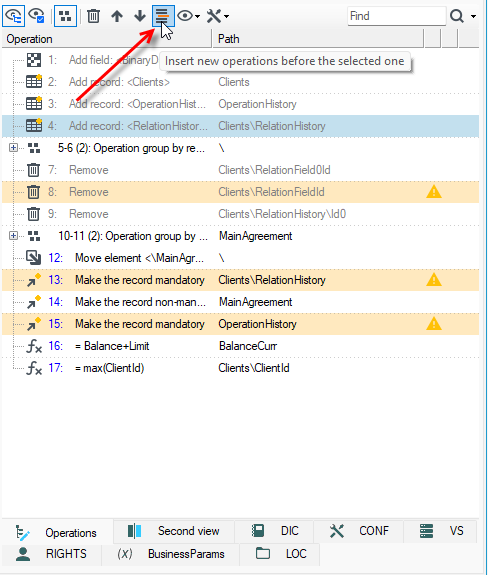Viewport: 488px width, 575px height.
Task: Click icon of row 14 non-mandatory
Action: pos(34,302)
